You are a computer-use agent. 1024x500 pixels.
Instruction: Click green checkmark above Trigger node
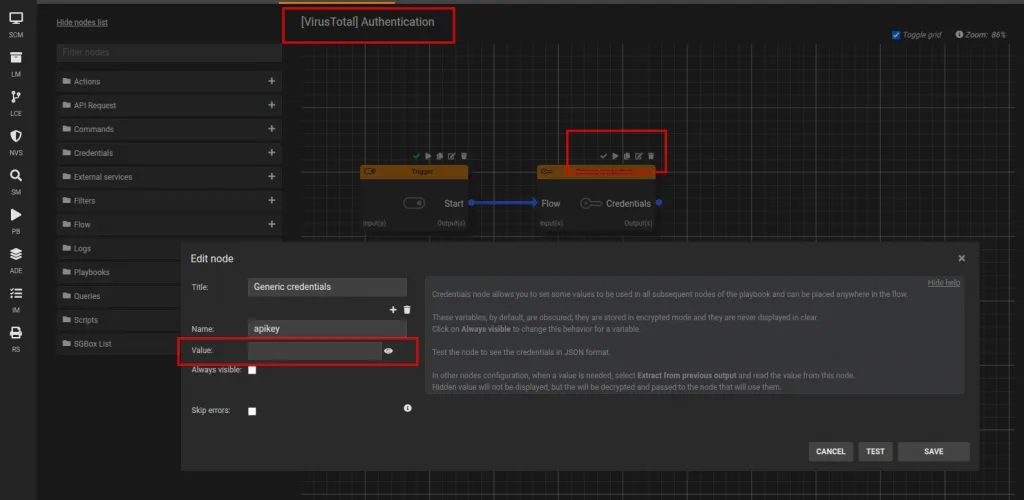coord(416,156)
